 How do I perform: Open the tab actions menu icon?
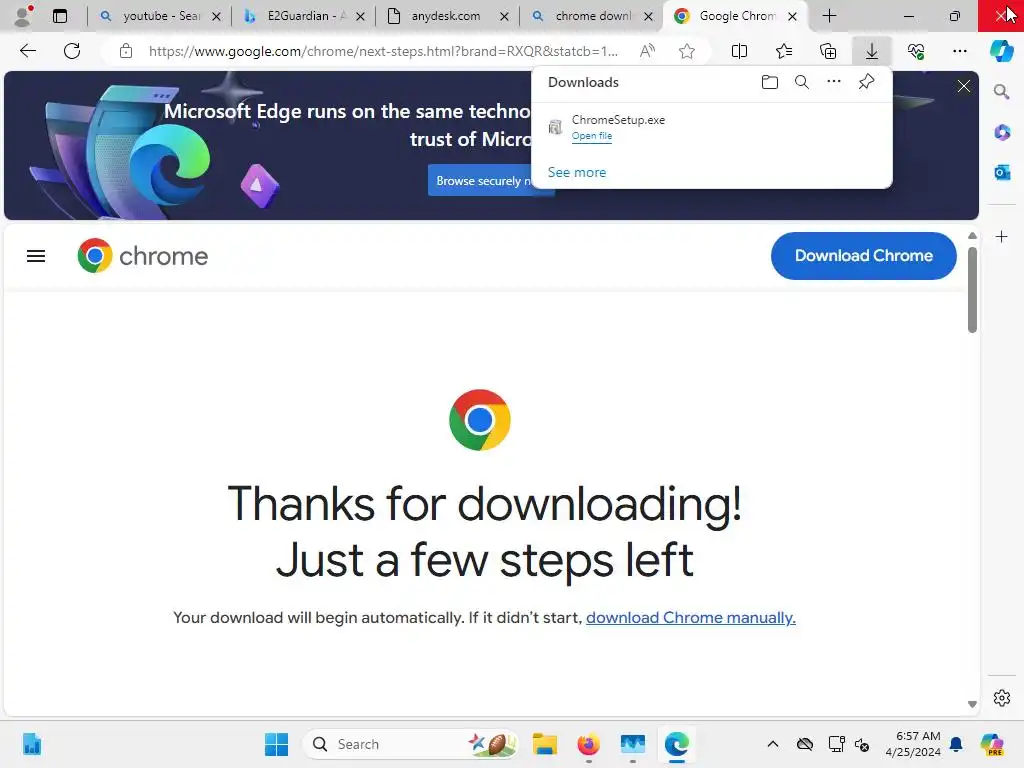(60, 16)
